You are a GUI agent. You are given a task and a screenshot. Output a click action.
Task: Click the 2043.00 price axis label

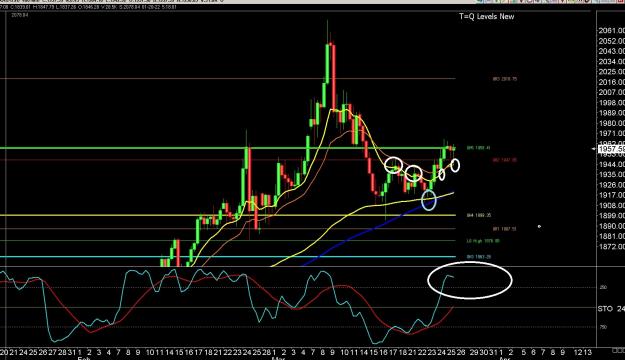pos(611,51)
